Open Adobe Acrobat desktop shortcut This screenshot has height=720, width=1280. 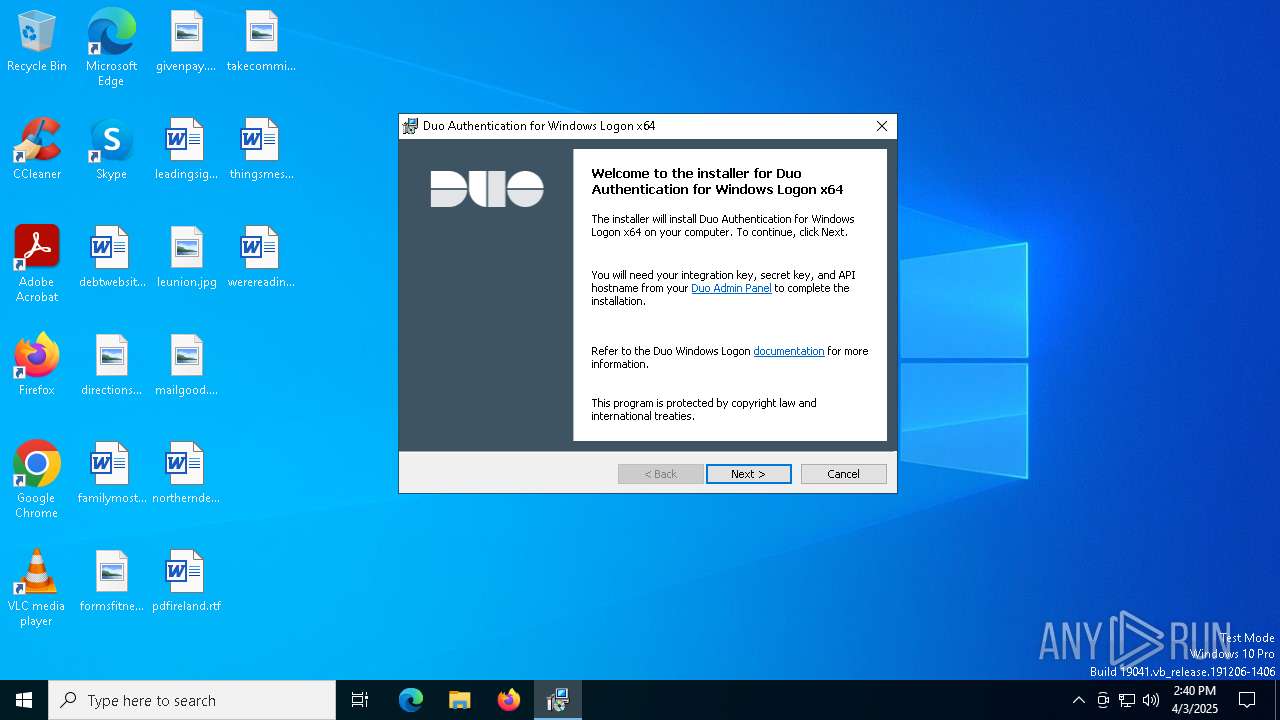pos(37,264)
